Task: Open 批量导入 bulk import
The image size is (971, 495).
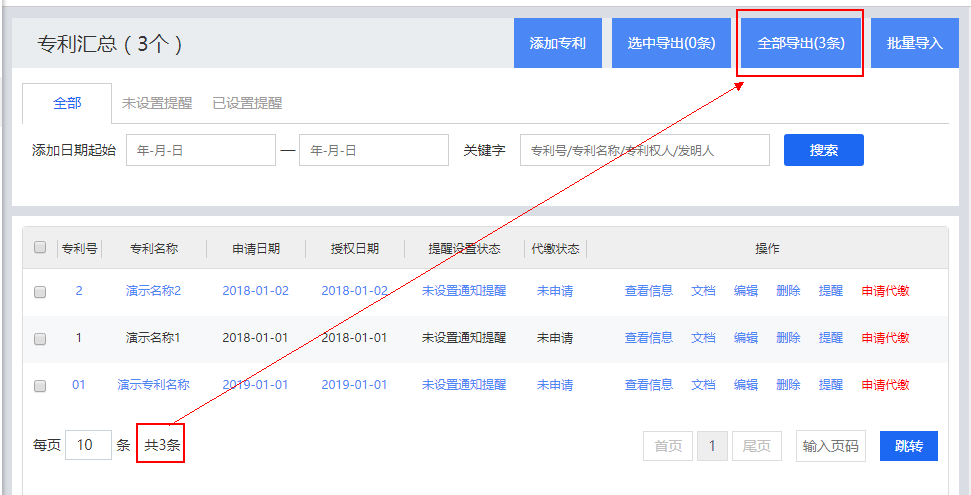Action: click(915, 43)
